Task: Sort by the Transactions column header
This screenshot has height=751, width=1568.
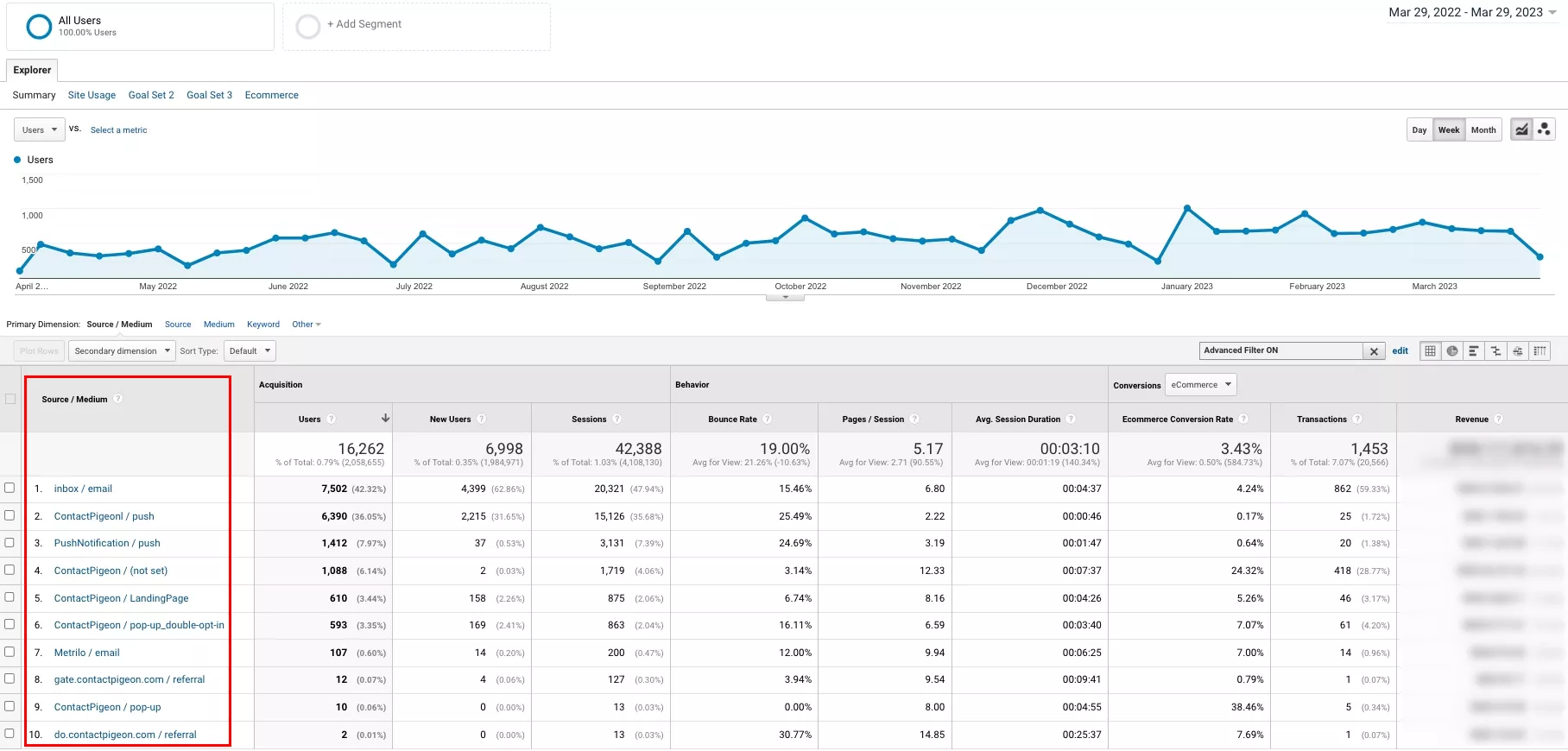Action: 1321,420
